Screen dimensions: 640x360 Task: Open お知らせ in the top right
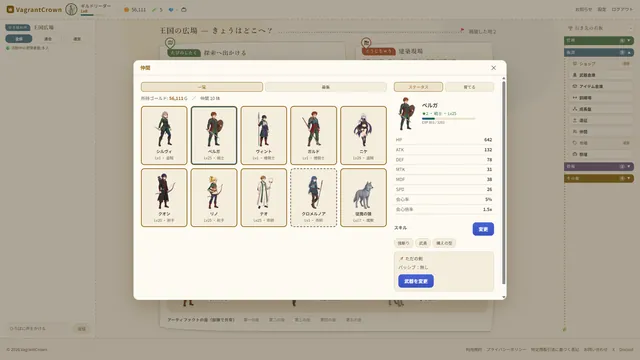click(x=583, y=9)
